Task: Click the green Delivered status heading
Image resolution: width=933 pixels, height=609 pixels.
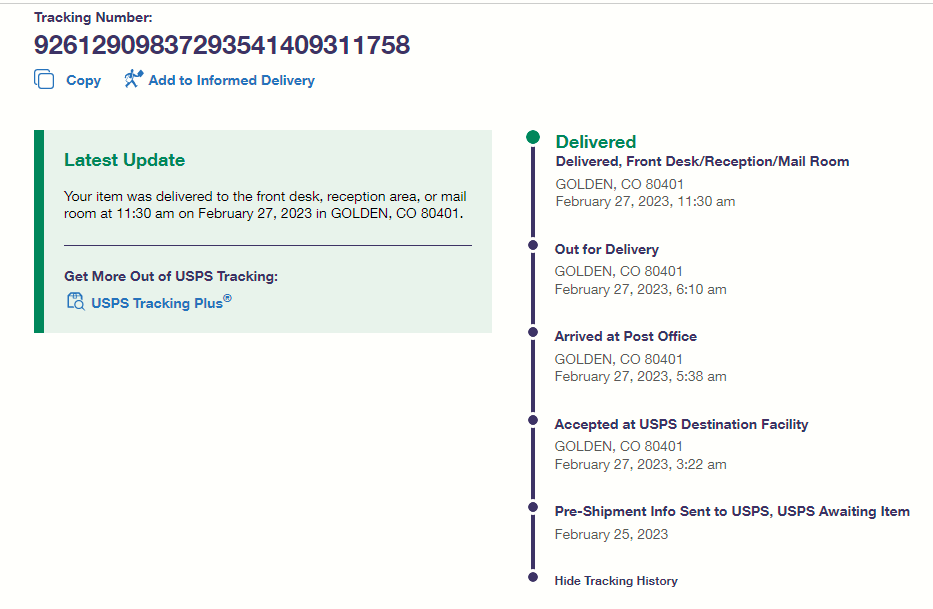Action: [596, 142]
